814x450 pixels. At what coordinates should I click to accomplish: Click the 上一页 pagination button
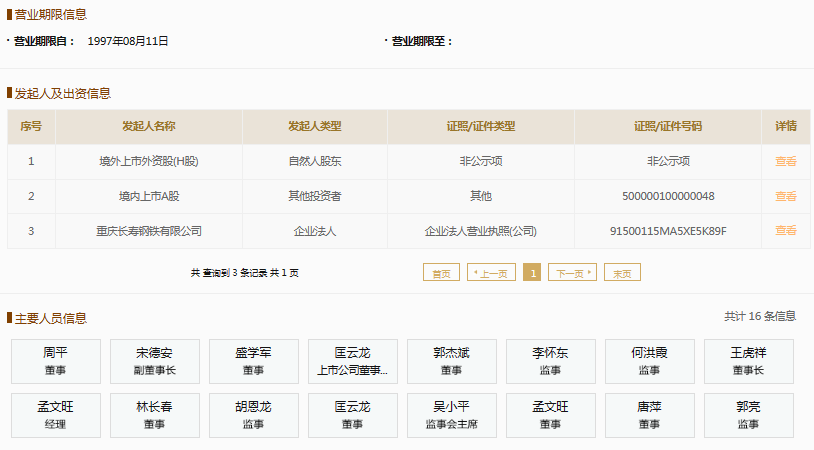[492, 273]
